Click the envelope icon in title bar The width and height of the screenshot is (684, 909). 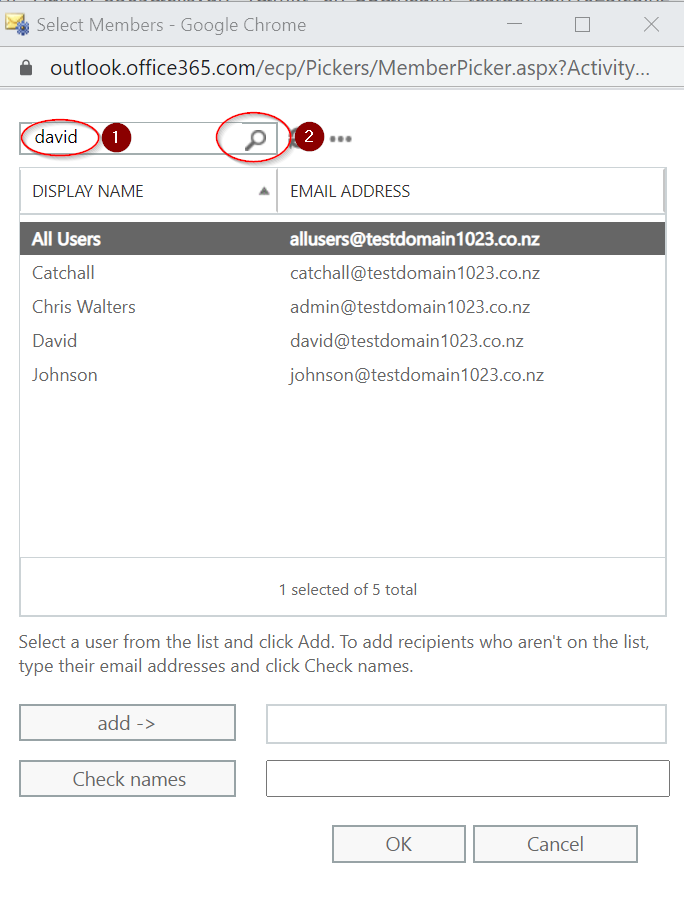(x=17, y=24)
